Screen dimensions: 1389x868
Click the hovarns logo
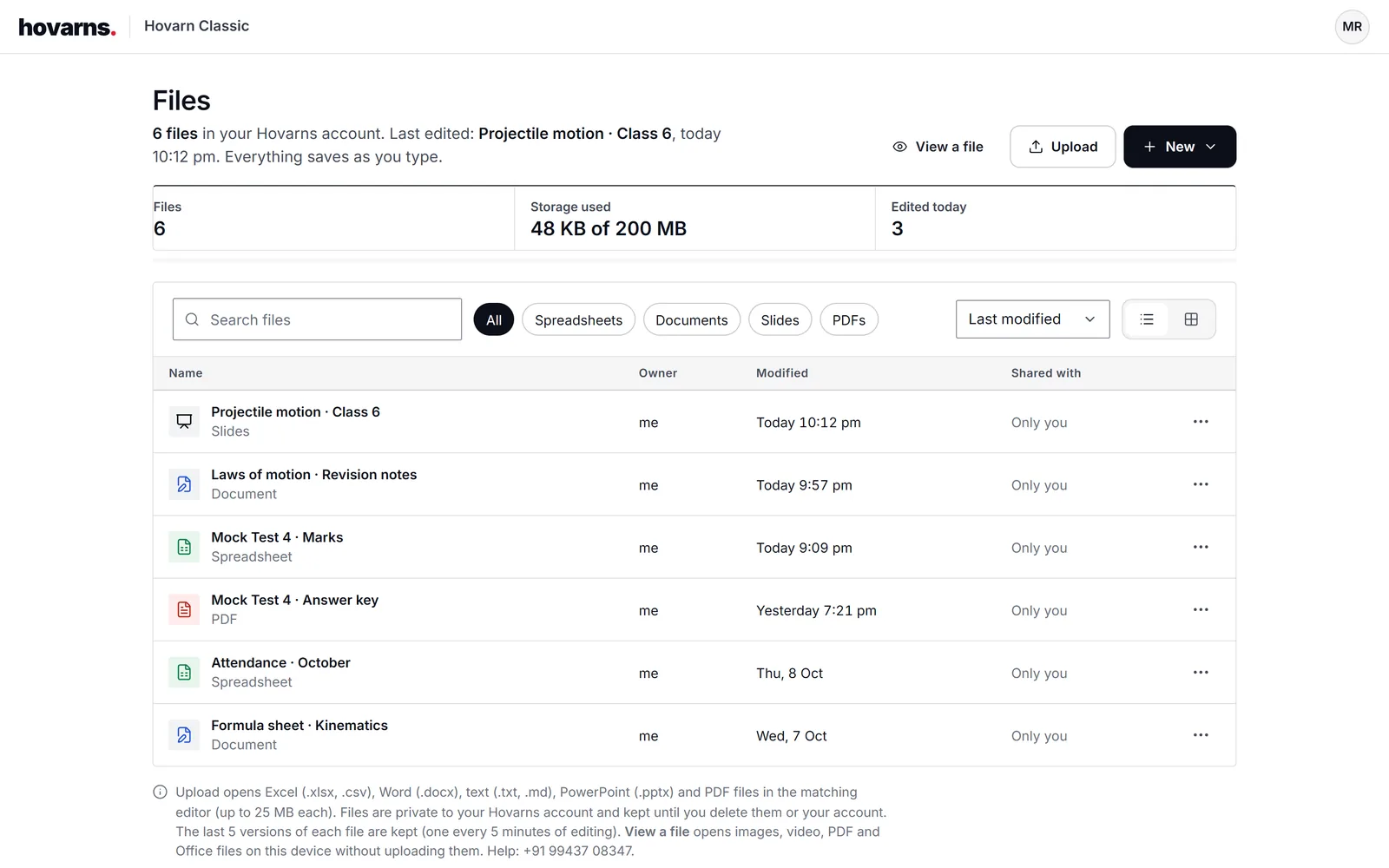click(x=67, y=27)
